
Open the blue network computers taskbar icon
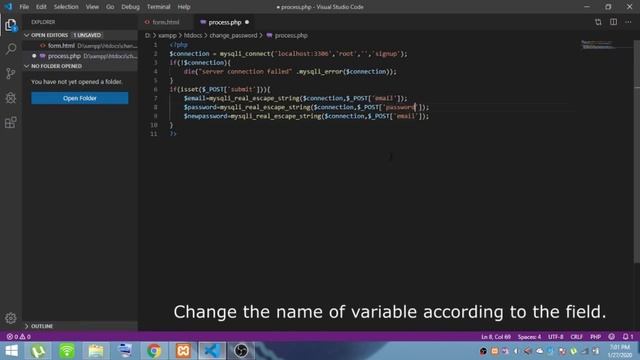(125, 351)
